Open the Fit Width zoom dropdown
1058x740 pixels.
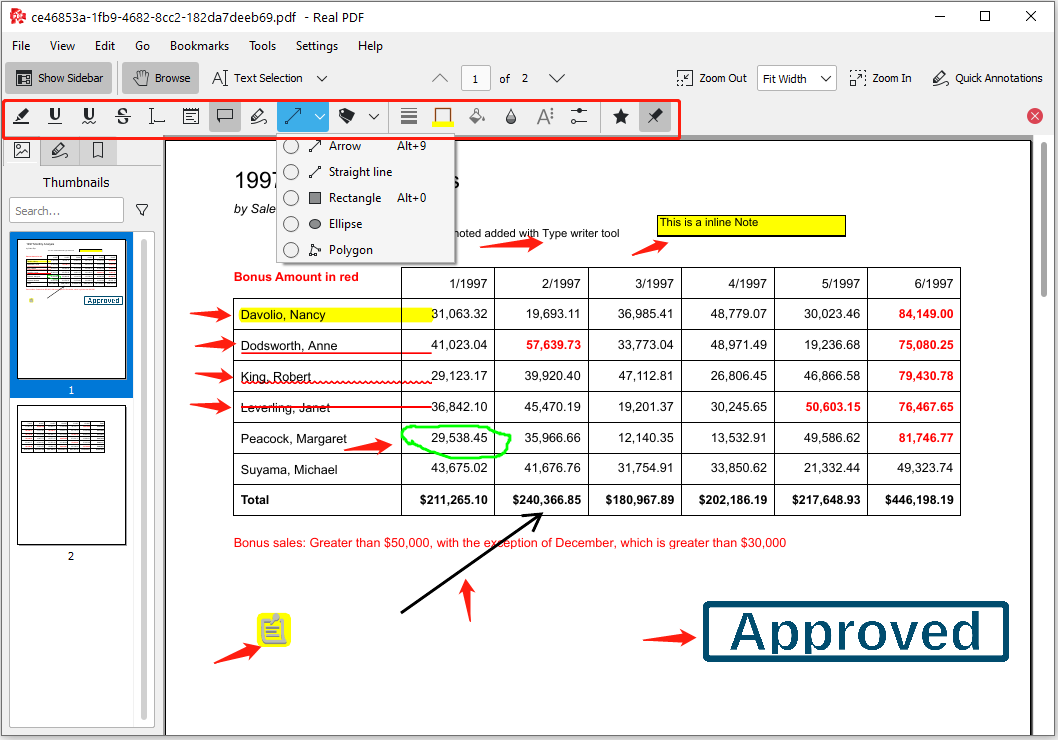click(796, 78)
